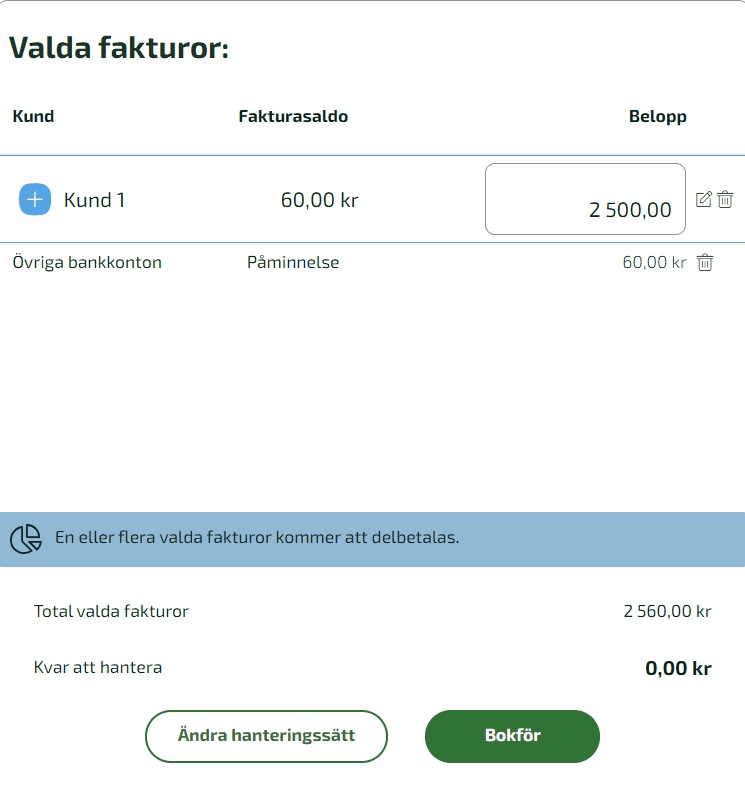The height and width of the screenshot is (787, 745).
Task: Click the Påminnelse text
Action: (293, 263)
